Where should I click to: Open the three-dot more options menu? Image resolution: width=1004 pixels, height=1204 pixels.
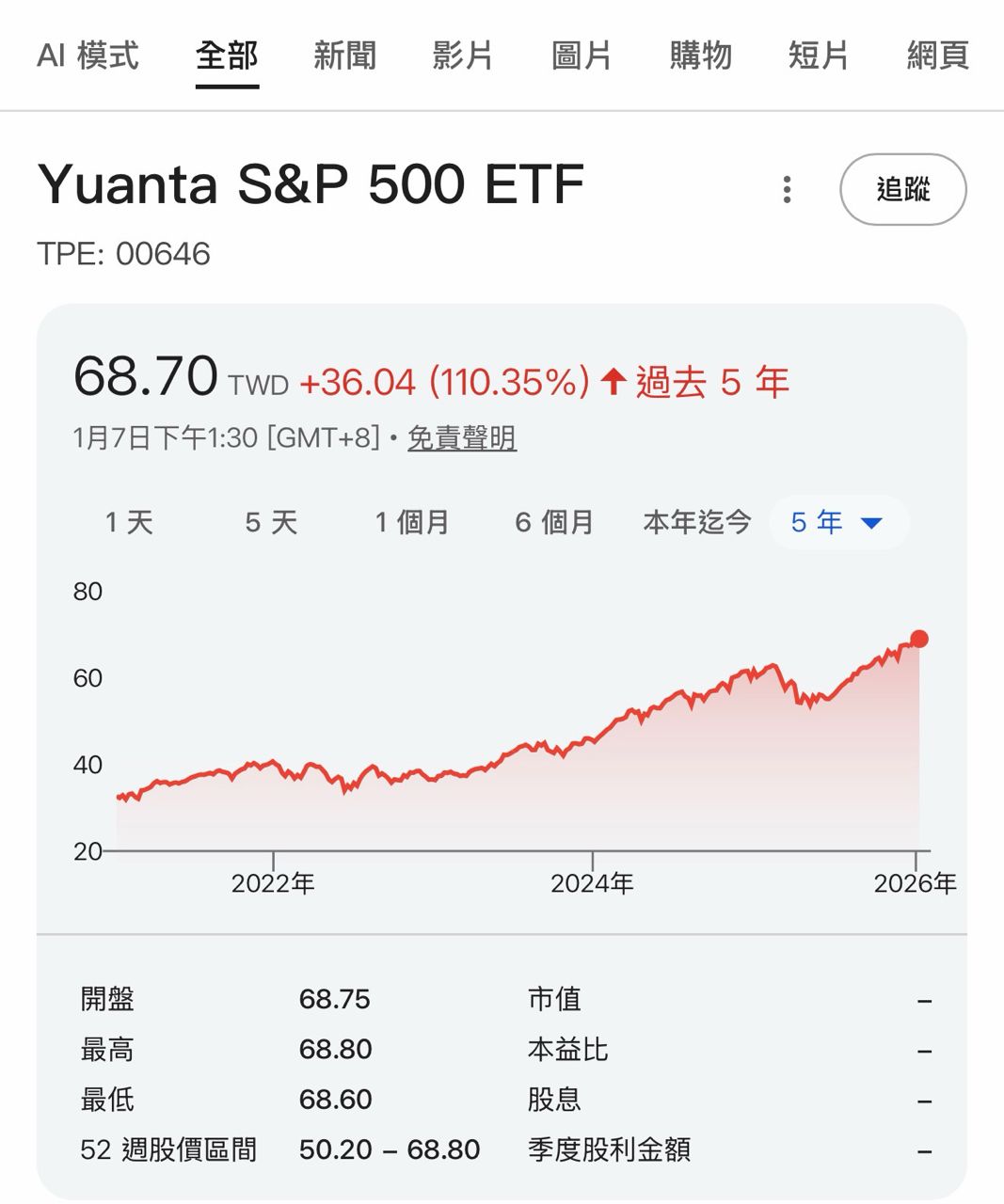(787, 189)
